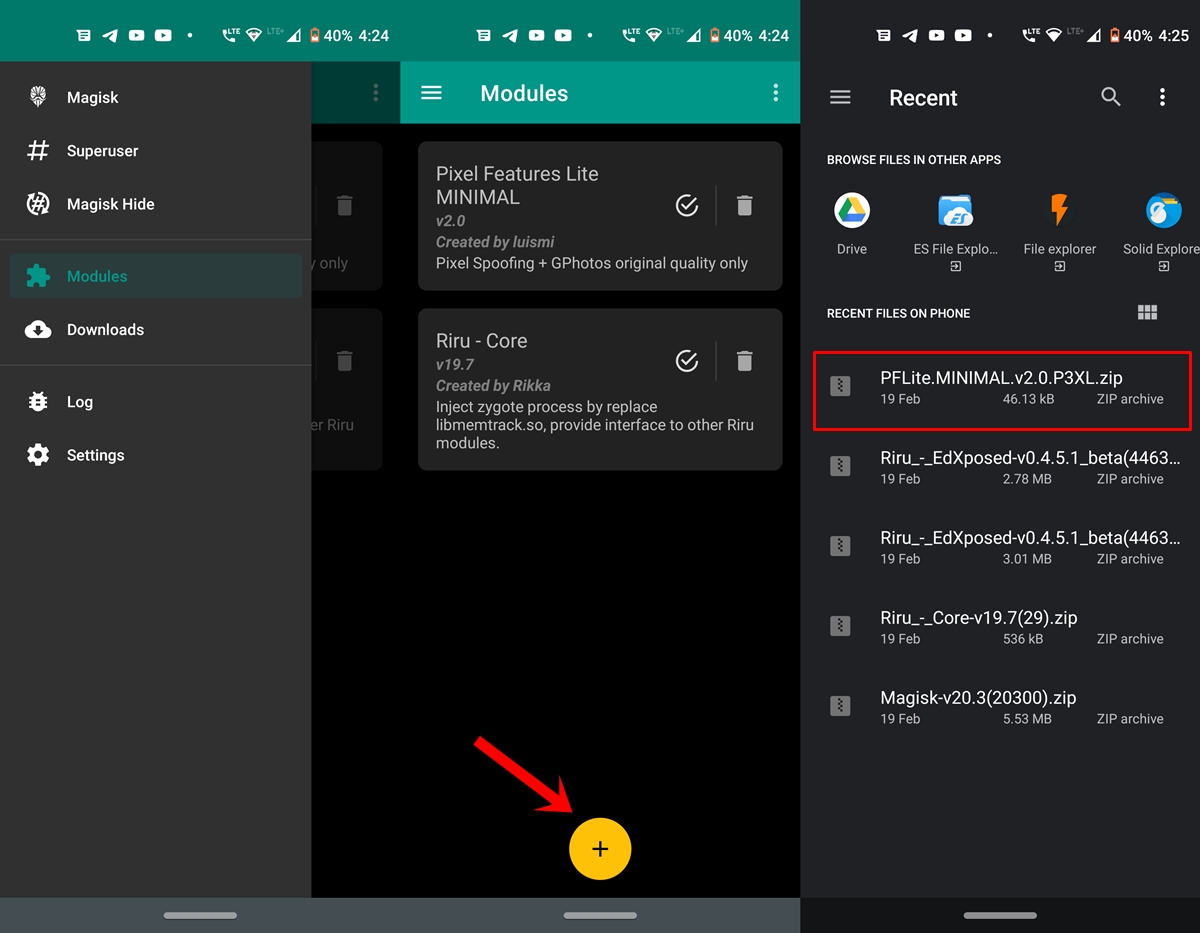Select the PFLite.MINIMAL.v2.0.P3XL.zip file

[x=1001, y=388]
